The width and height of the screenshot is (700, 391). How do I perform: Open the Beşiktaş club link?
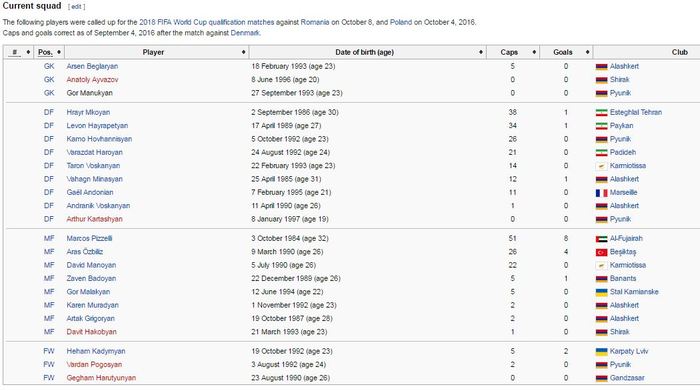tap(623, 252)
